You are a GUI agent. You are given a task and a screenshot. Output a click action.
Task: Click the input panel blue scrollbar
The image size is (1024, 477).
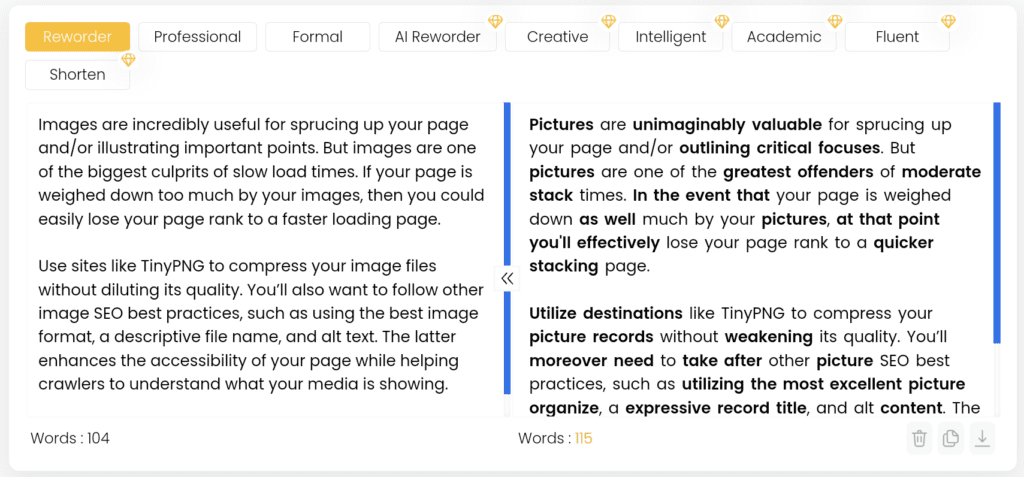tap(507, 248)
